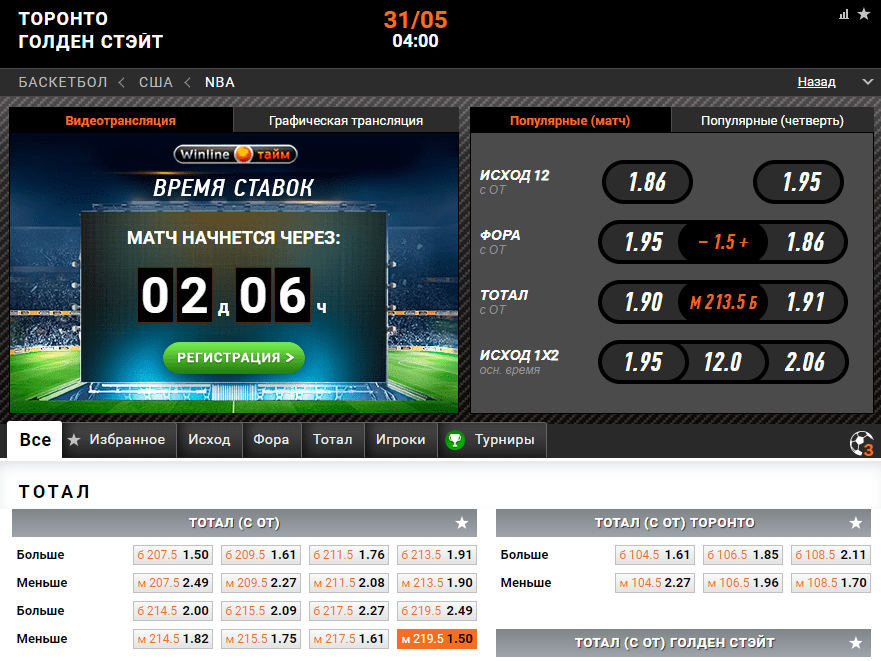Pick ФОРА right odds 1.86
Screen dimensions: 881x661
(805, 242)
